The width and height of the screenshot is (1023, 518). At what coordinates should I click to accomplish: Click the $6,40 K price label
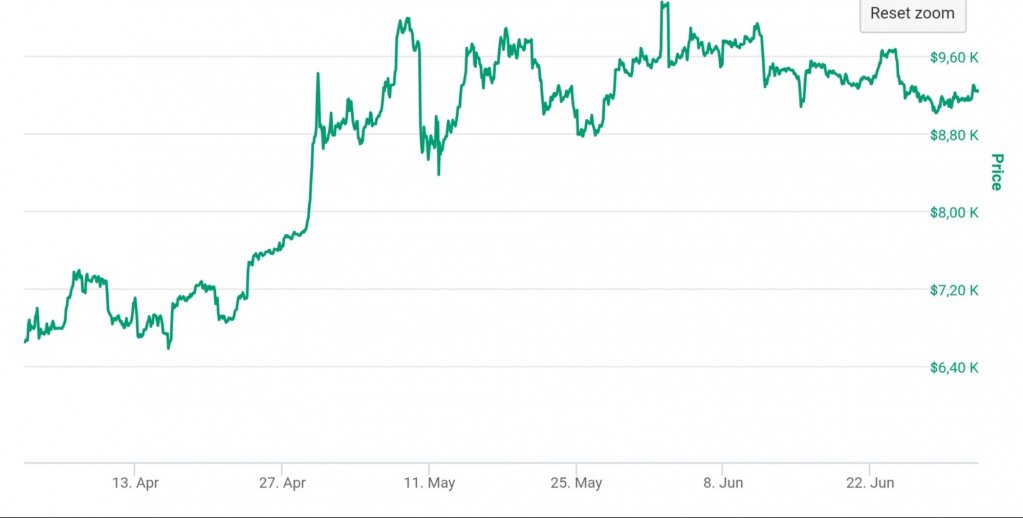click(x=954, y=368)
